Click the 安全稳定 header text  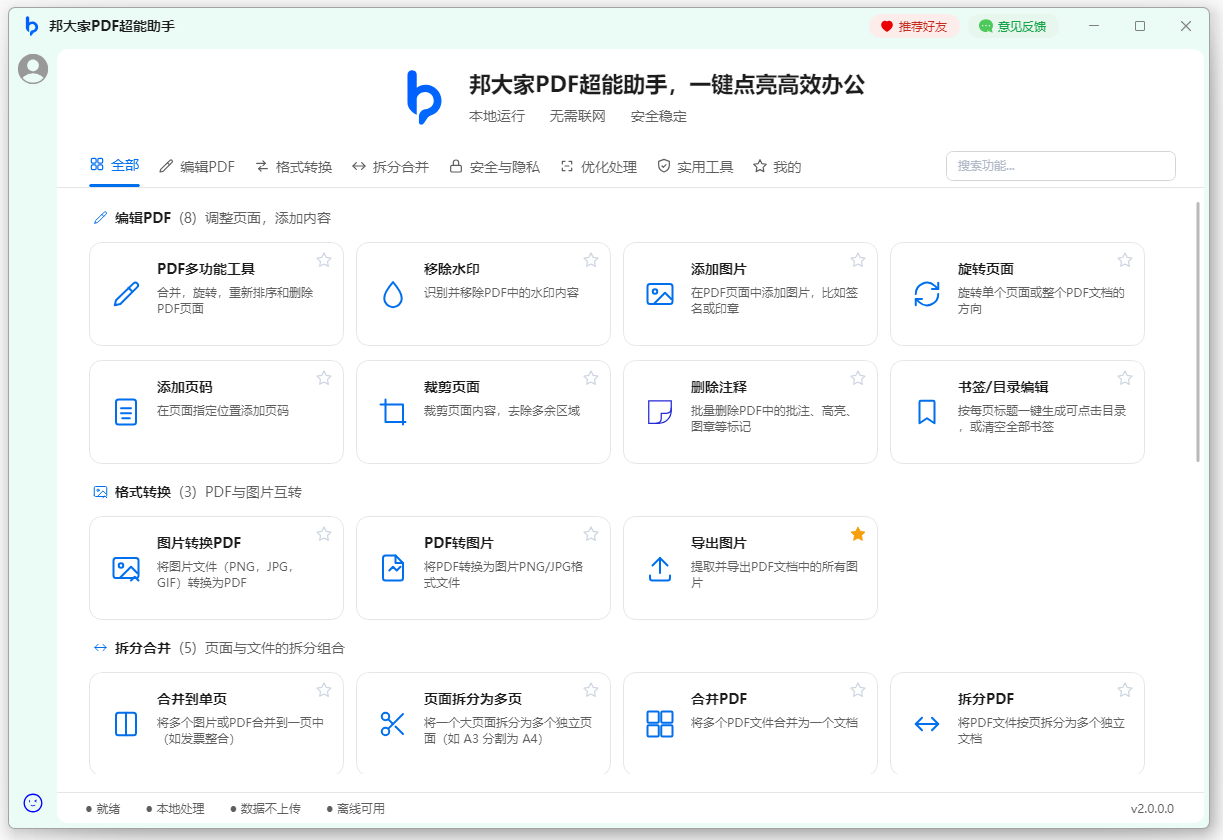pyautogui.click(x=659, y=116)
